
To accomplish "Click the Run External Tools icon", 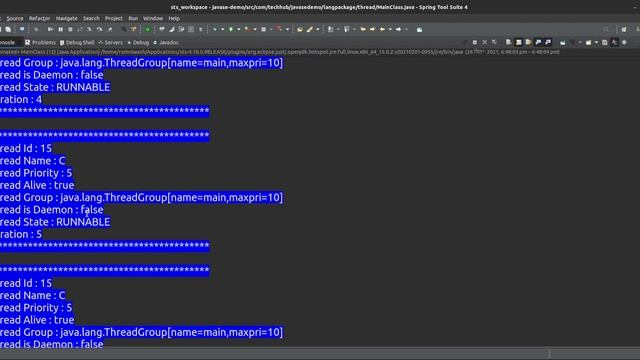I will point(279,29).
